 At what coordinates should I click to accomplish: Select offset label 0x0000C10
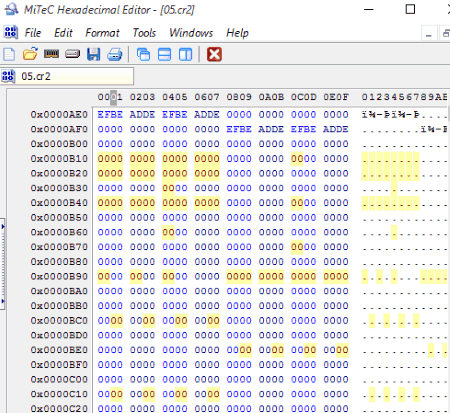click(59, 394)
